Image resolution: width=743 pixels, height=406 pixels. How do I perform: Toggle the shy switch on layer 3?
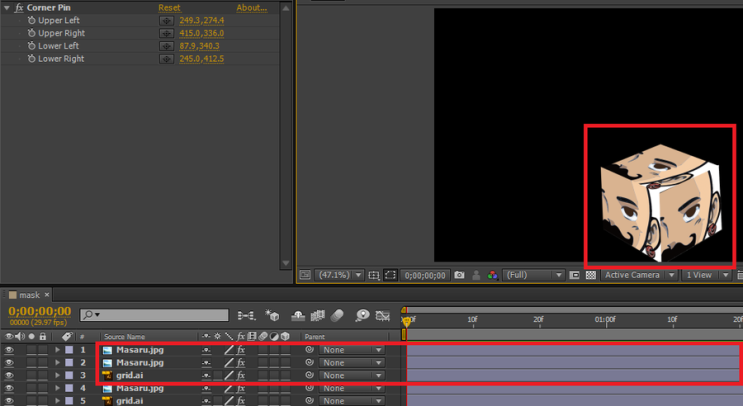[206, 376]
